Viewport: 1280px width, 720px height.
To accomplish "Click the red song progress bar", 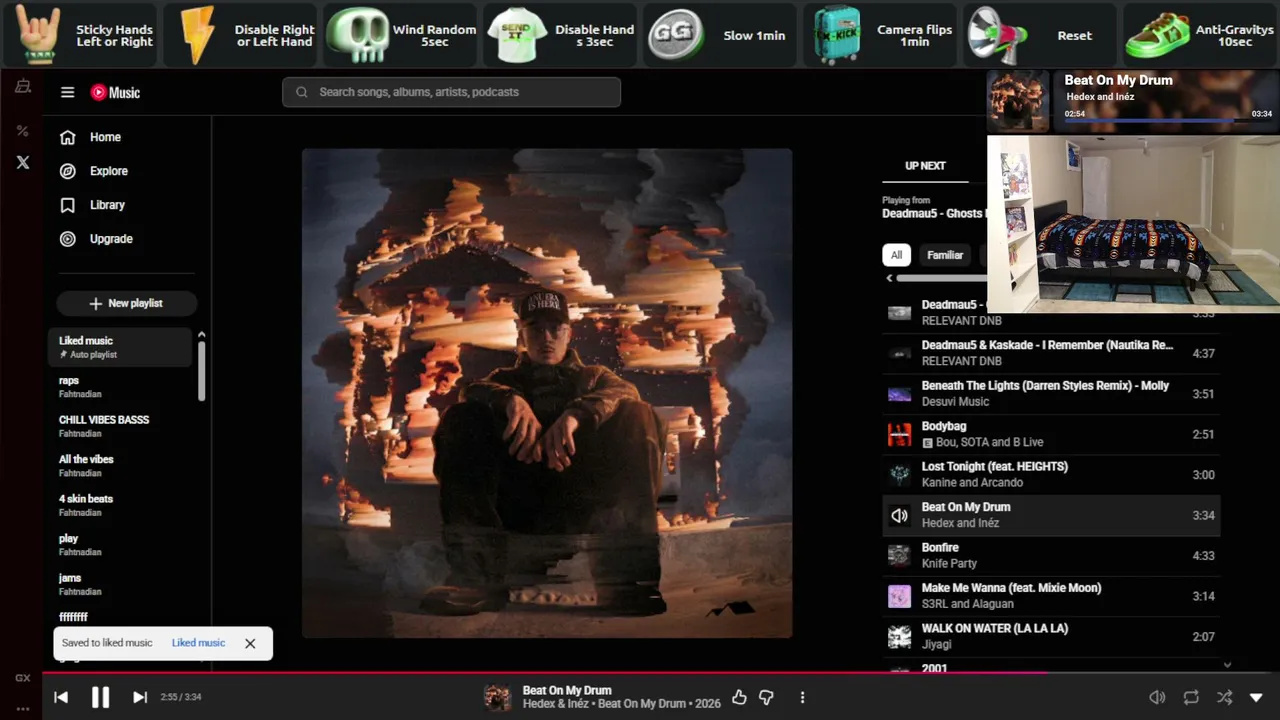I will point(661,672).
